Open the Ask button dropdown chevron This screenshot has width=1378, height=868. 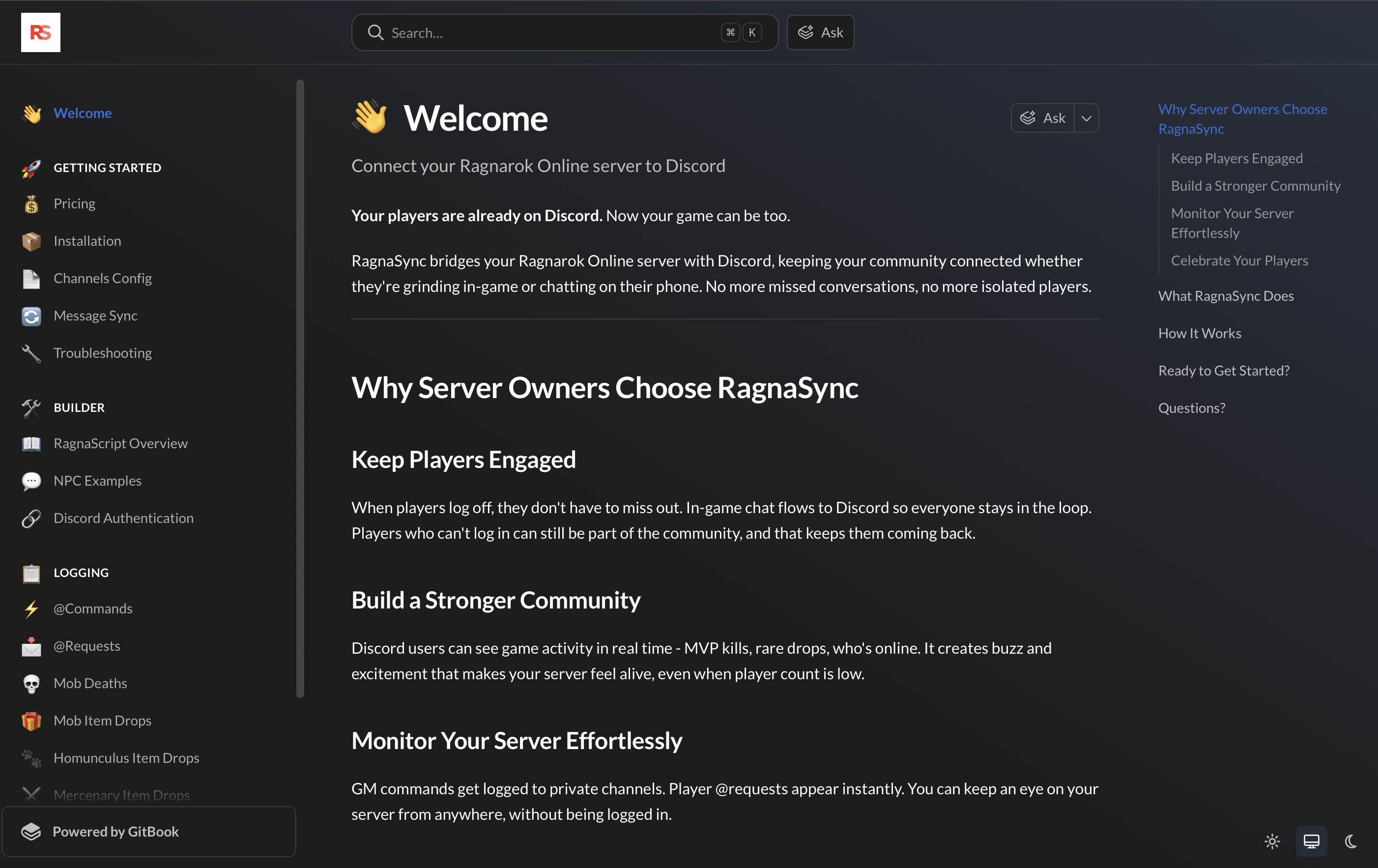(x=1087, y=118)
